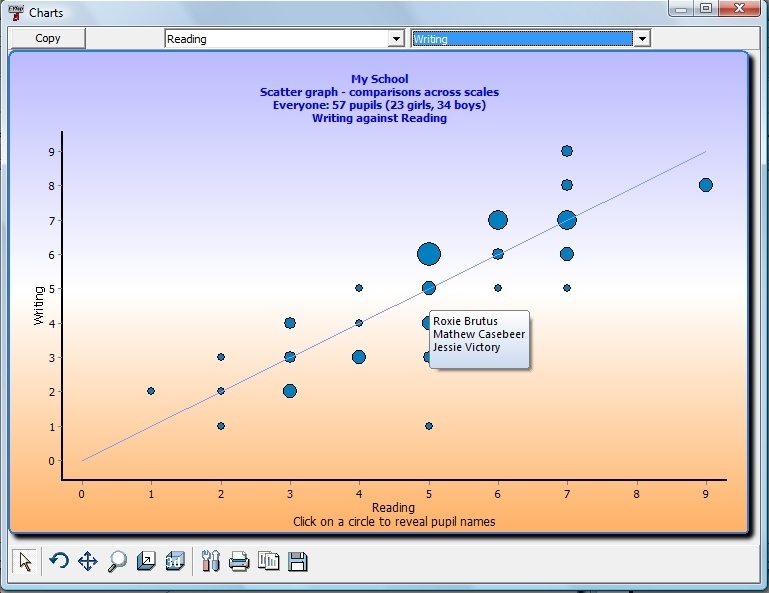
Task: Print the chart with printer icon
Action: pos(239,561)
